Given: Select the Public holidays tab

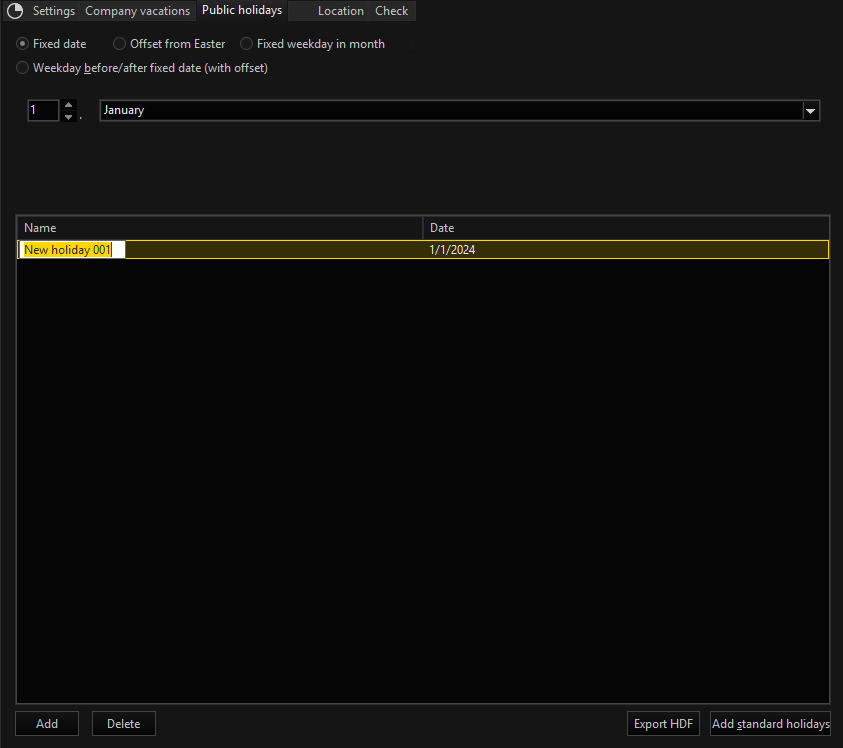Looking at the screenshot, I should tap(242, 10).
